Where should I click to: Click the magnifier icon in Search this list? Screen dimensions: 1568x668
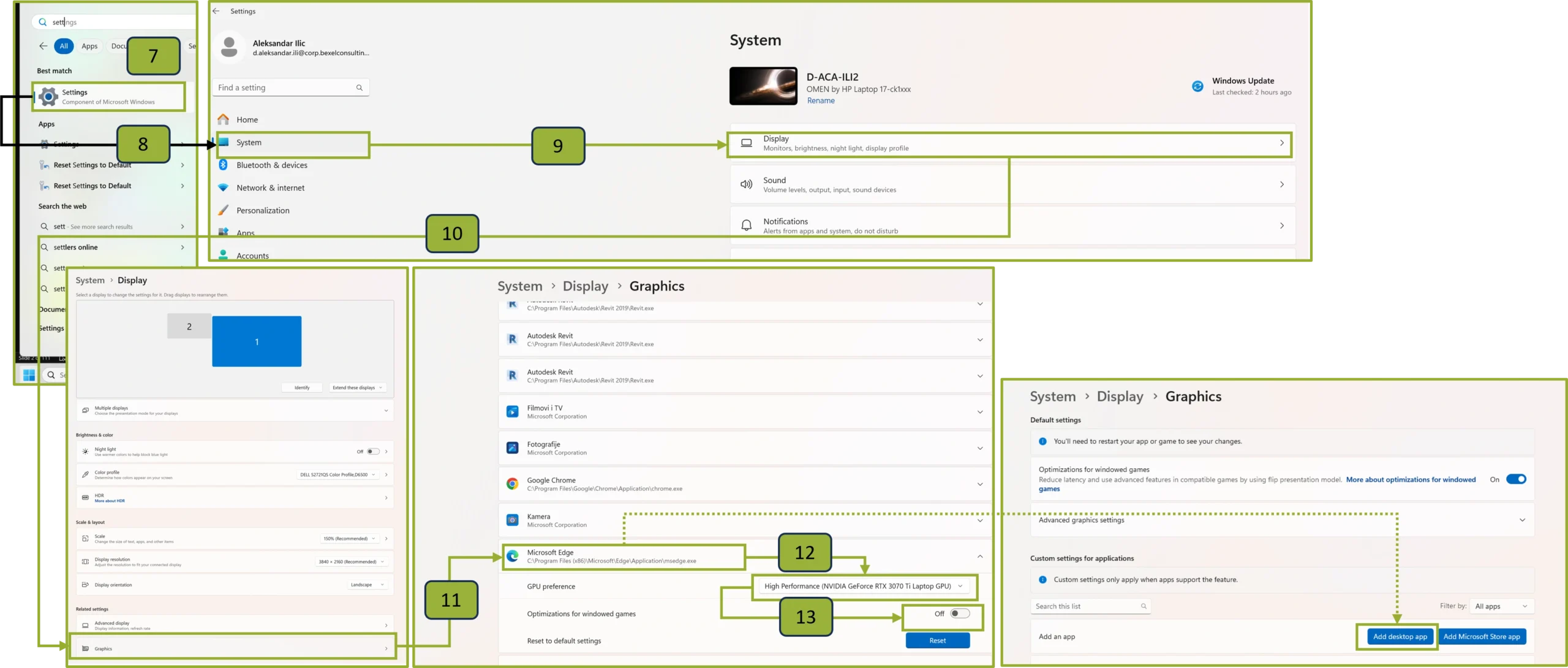coord(1144,606)
